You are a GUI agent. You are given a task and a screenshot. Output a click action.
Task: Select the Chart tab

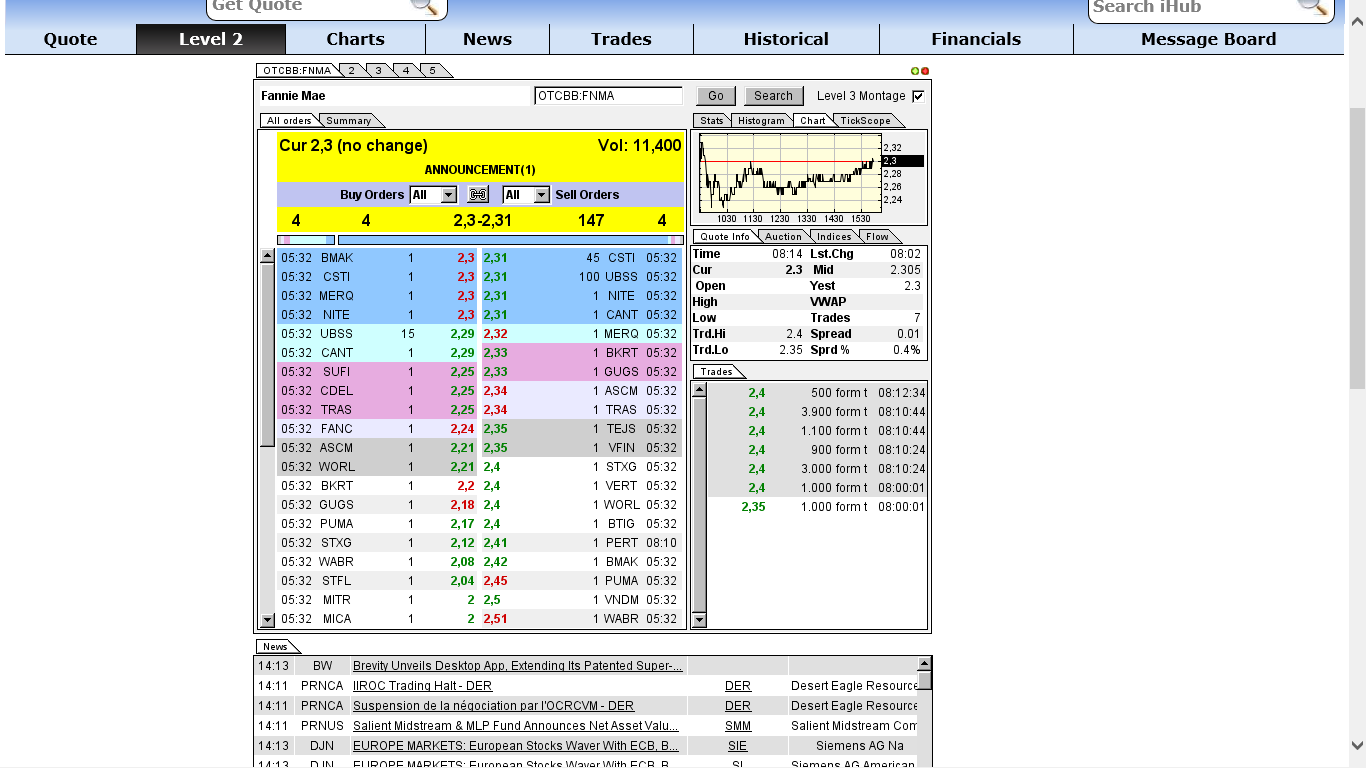813,120
